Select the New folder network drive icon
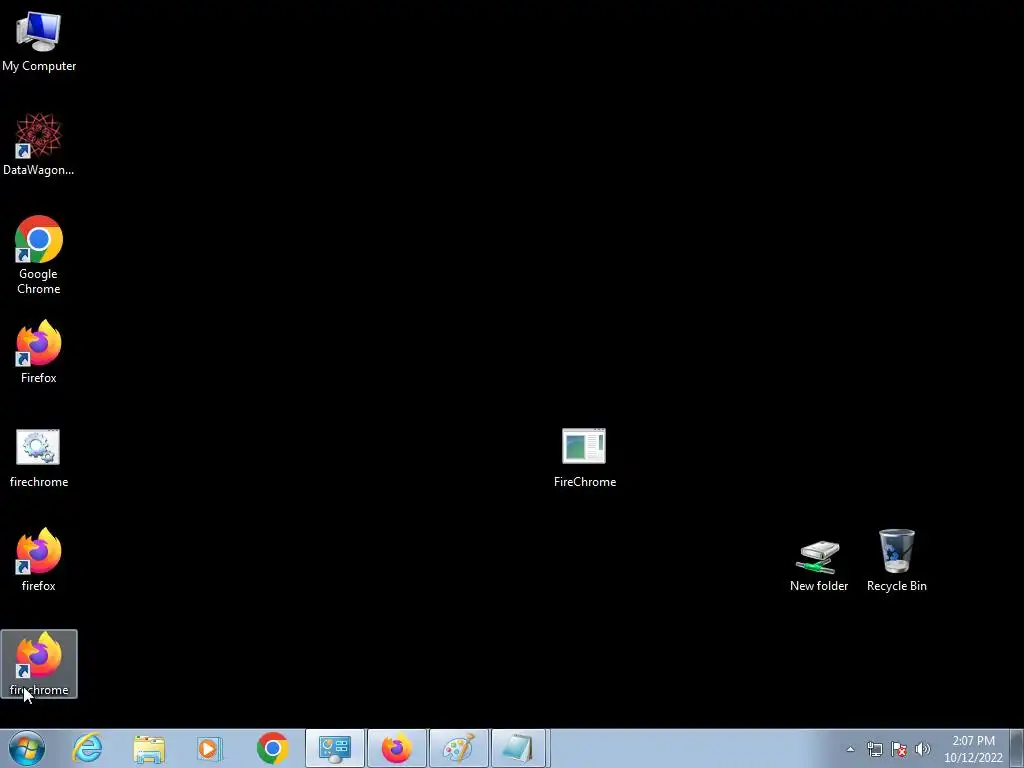The width and height of the screenshot is (1024, 768). [x=819, y=566]
